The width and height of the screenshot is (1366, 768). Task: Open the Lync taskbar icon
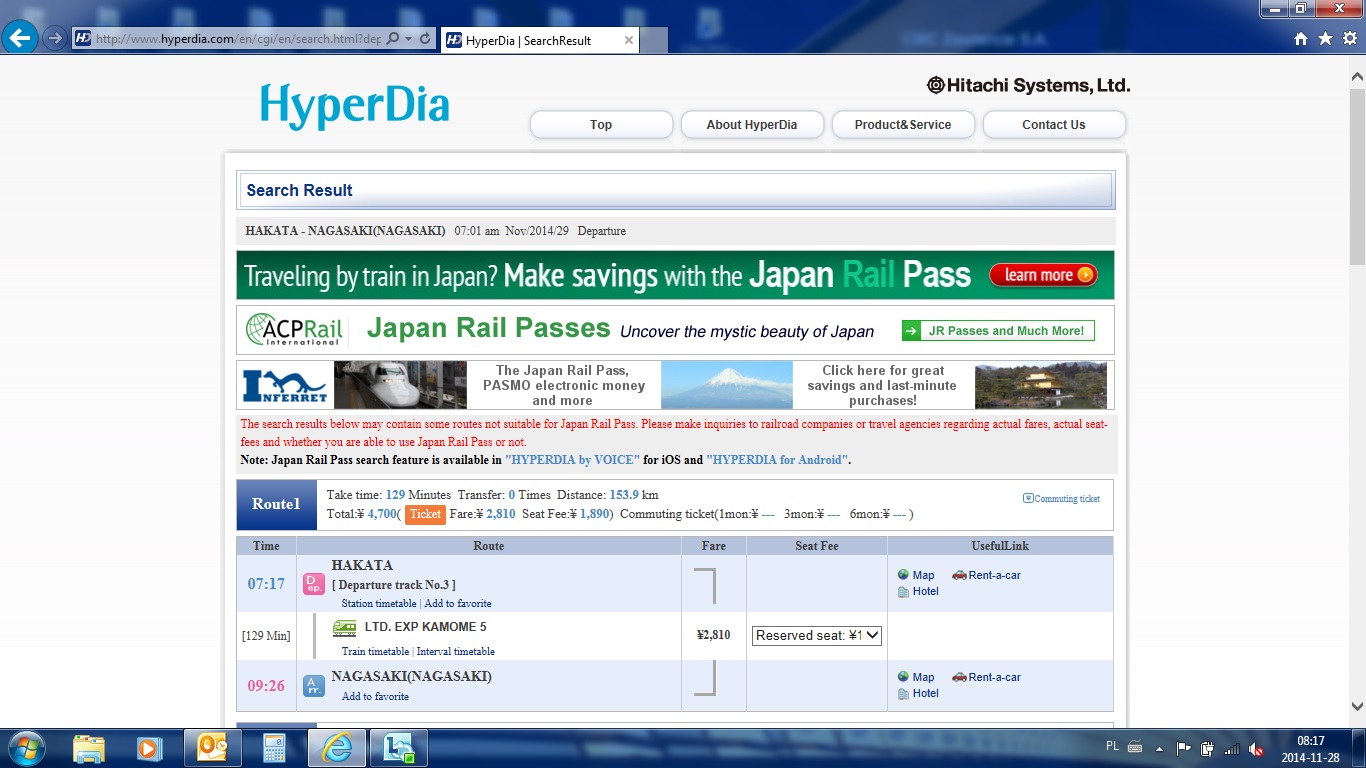pos(399,748)
